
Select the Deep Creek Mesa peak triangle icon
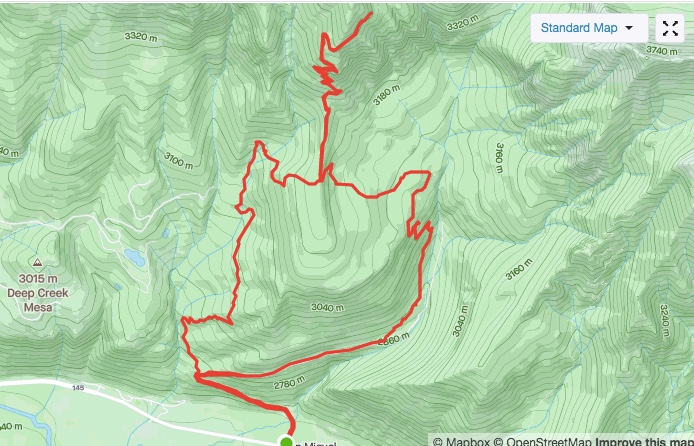tap(37, 262)
